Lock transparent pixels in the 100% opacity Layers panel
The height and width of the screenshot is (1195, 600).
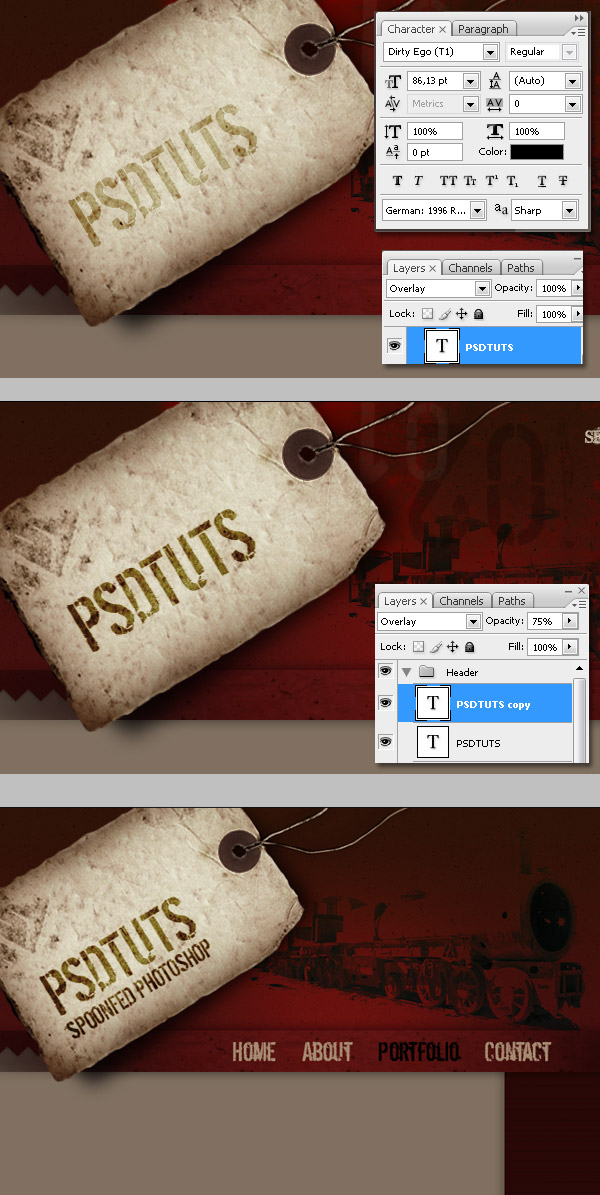(x=428, y=313)
